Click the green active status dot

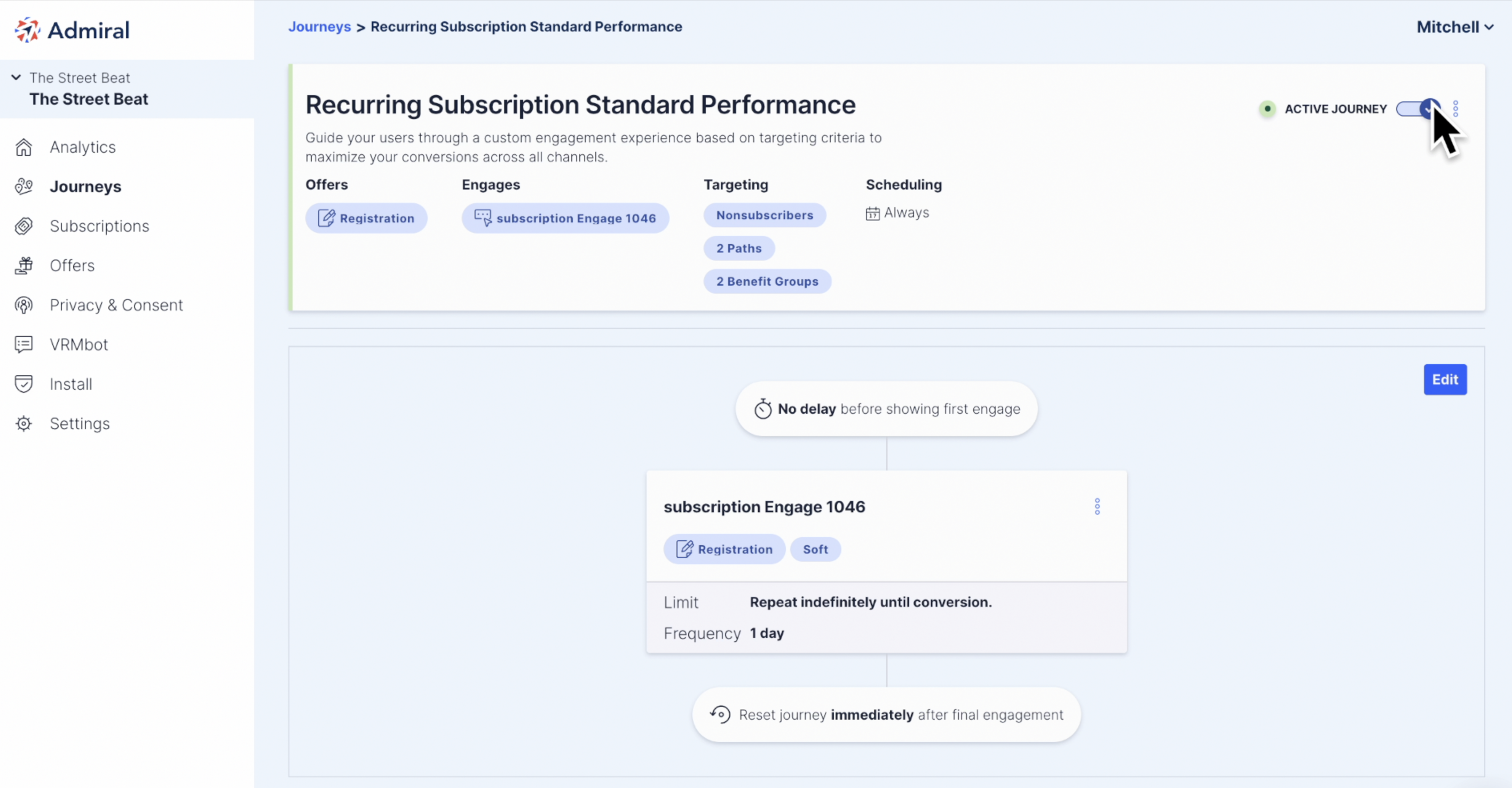[1267, 108]
